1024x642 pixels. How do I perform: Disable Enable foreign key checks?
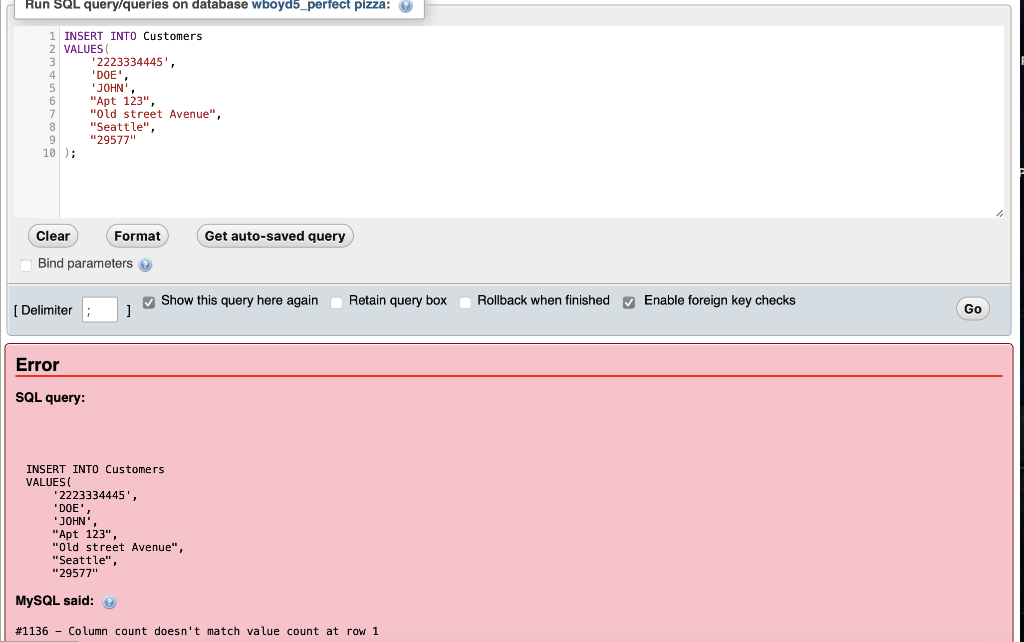pos(628,301)
